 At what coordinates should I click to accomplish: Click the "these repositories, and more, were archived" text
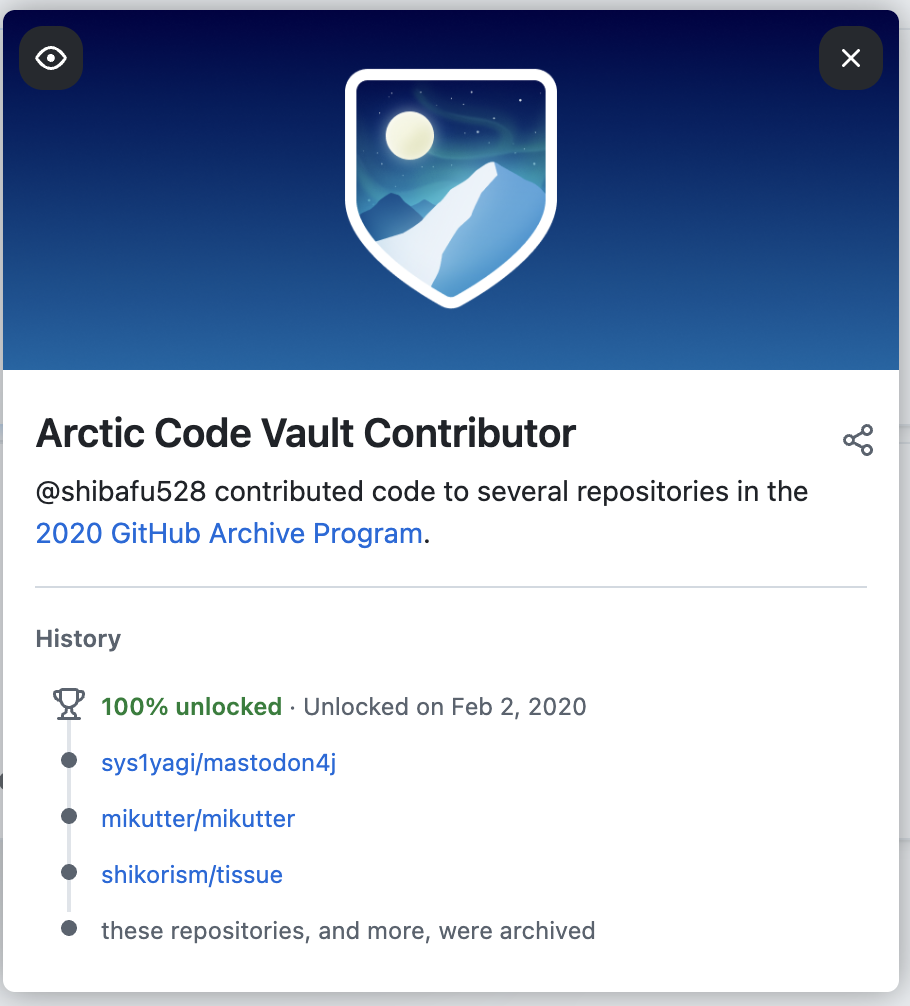pos(348,931)
